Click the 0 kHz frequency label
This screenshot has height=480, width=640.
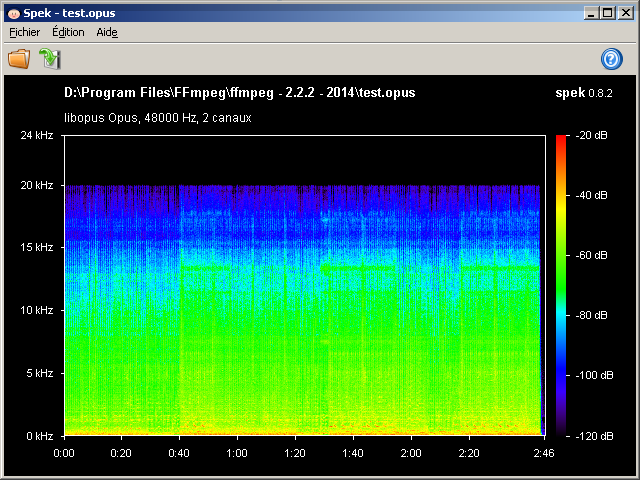[x=40, y=436]
